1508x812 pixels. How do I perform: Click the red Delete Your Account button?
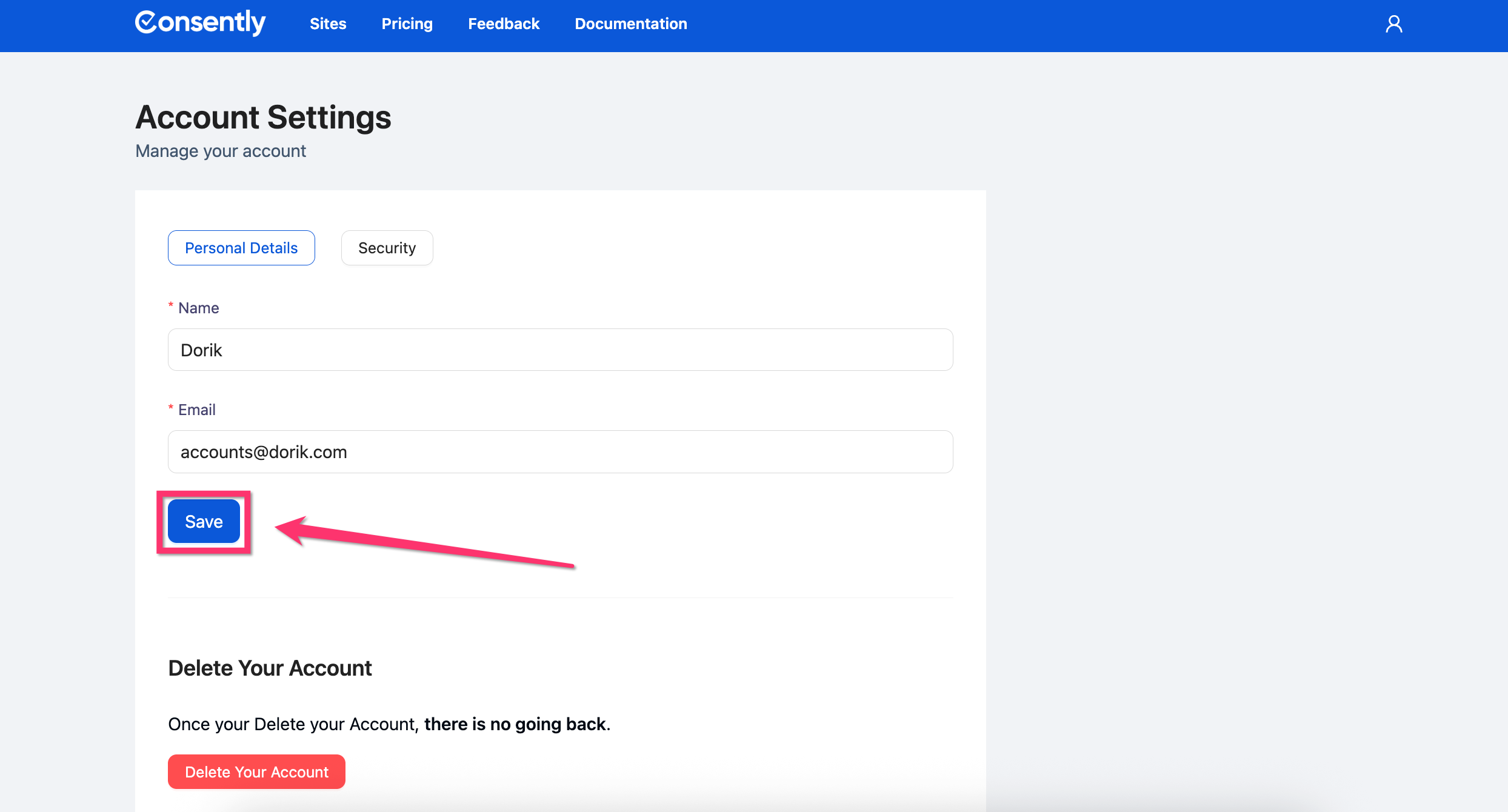[256, 771]
